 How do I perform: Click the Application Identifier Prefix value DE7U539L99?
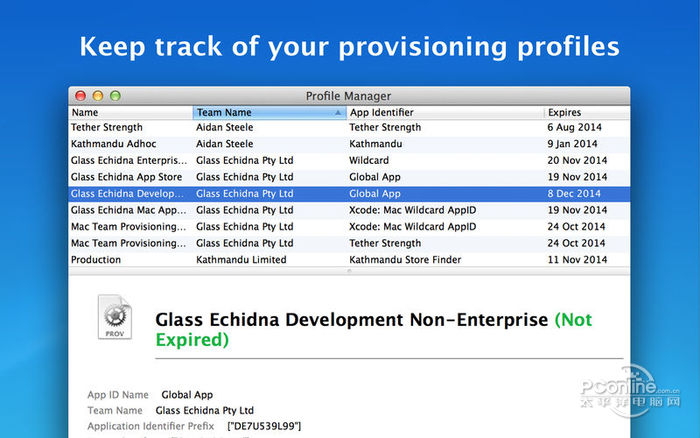tap(264, 426)
